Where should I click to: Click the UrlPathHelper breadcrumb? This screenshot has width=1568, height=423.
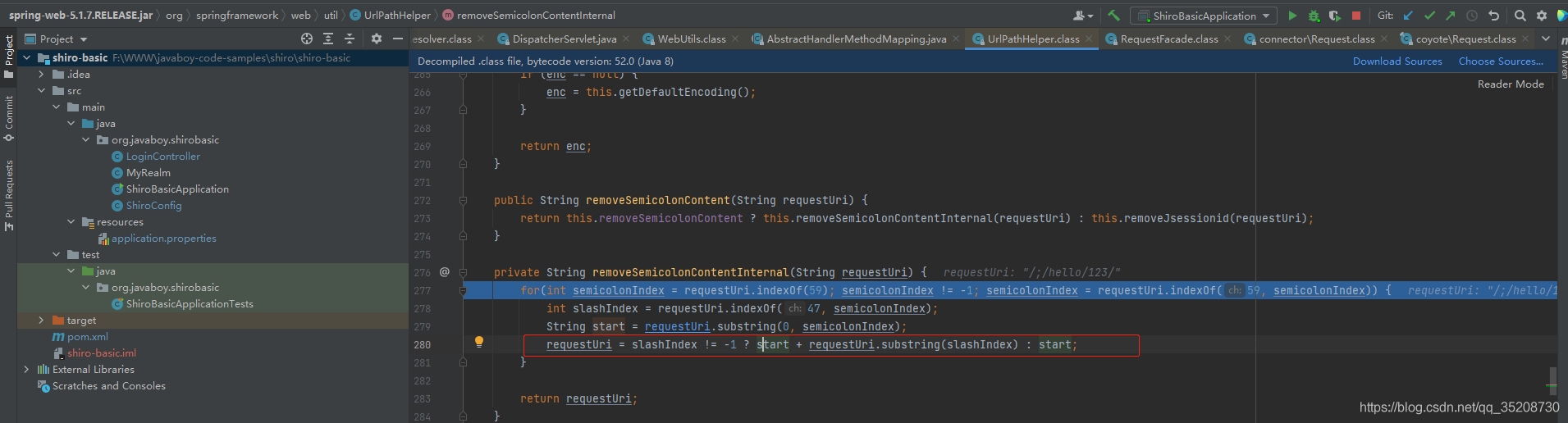pos(391,16)
